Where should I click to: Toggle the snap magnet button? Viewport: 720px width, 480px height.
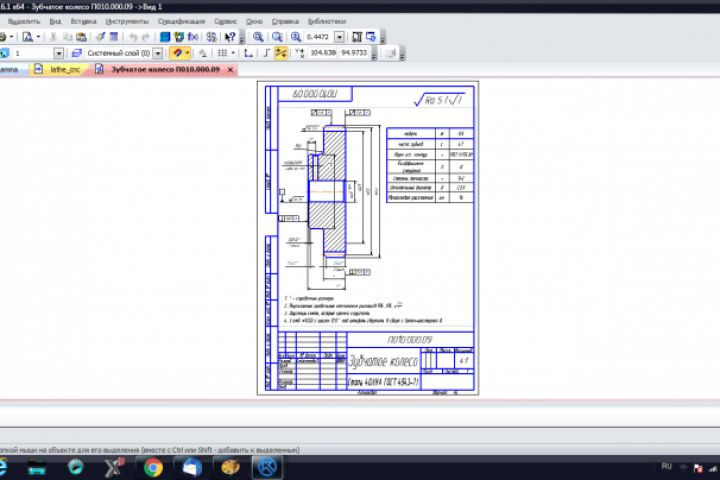pyautogui.click(x=179, y=52)
